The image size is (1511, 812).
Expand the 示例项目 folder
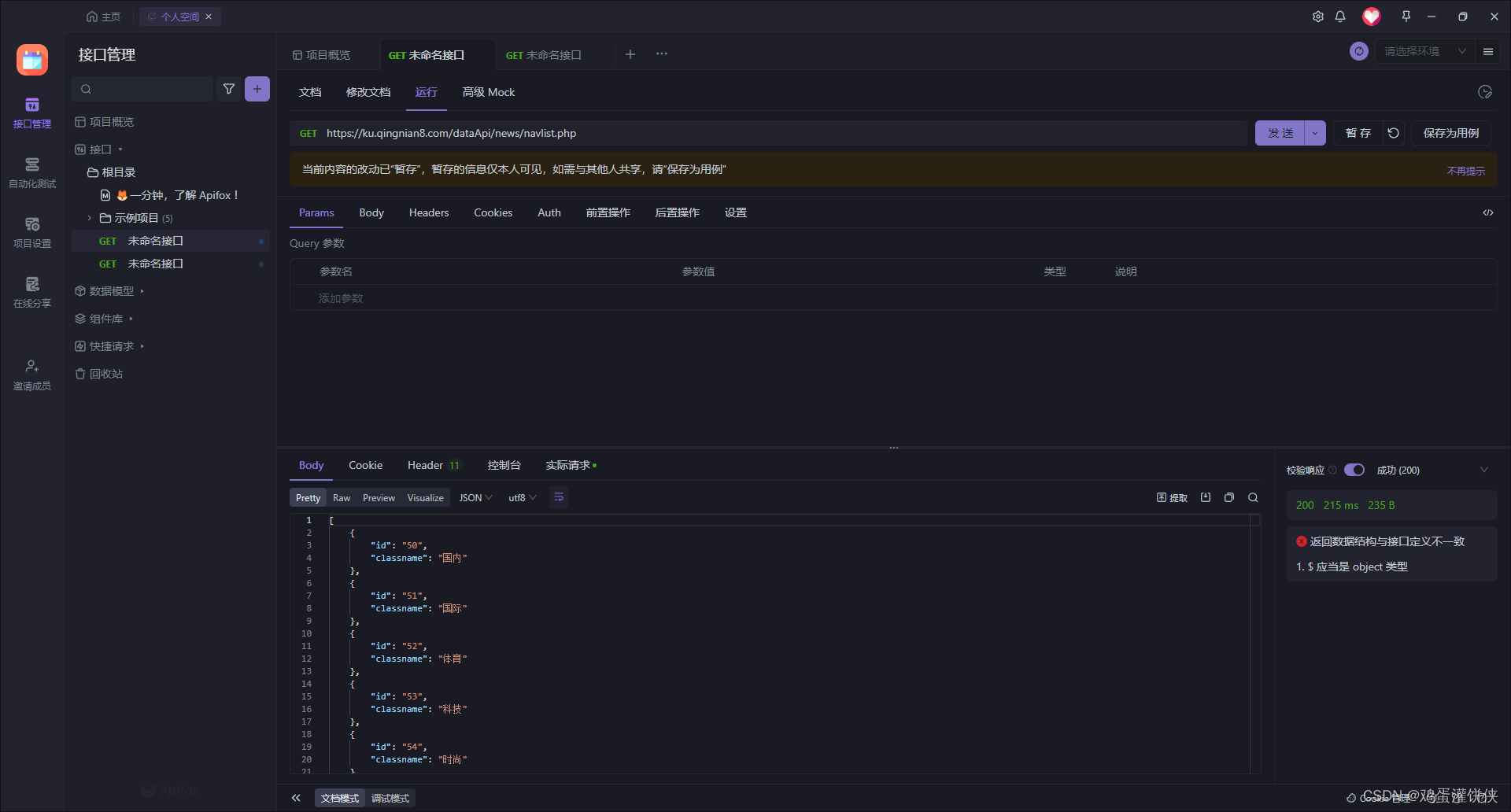click(89, 218)
